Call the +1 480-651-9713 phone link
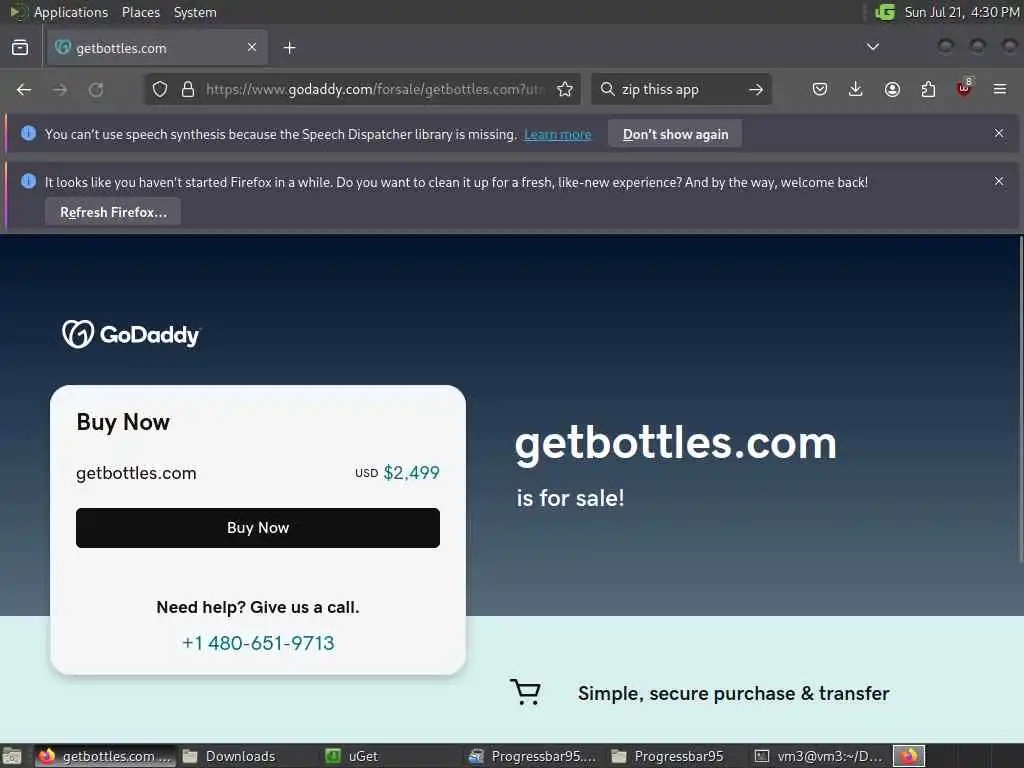This screenshot has height=768, width=1024. [x=258, y=643]
